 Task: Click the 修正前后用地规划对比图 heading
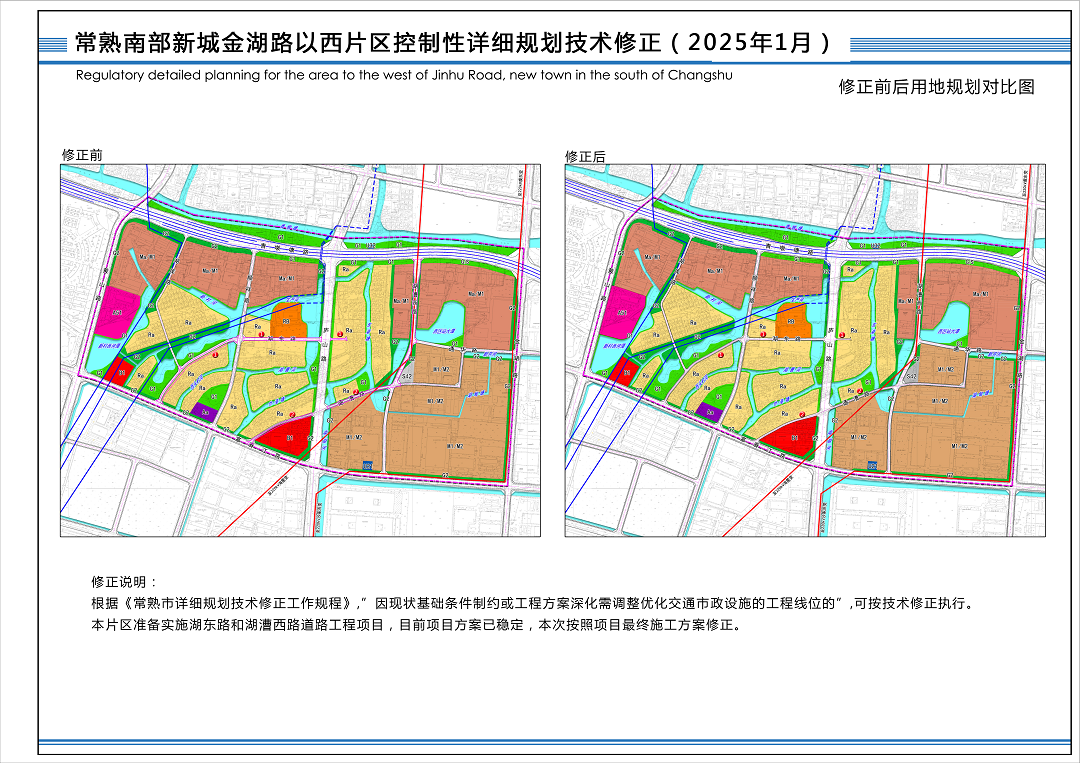[936, 87]
